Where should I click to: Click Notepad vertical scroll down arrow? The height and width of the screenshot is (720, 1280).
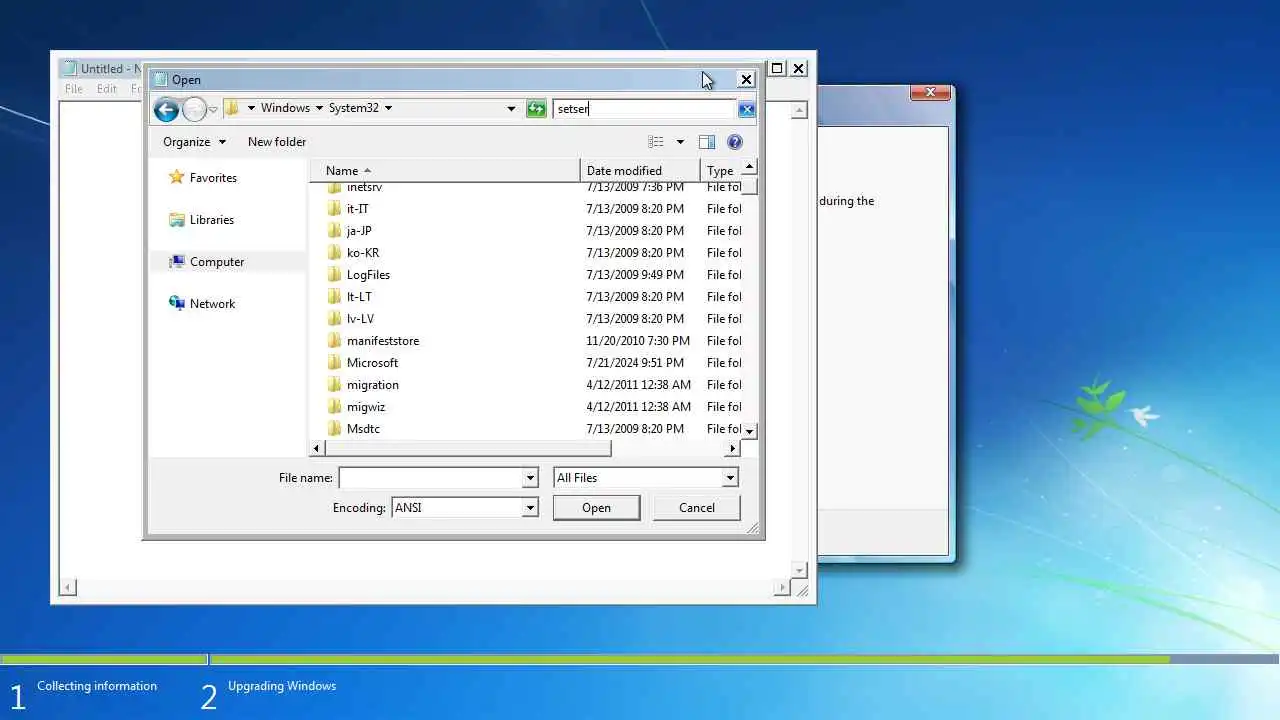pyautogui.click(x=799, y=570)
